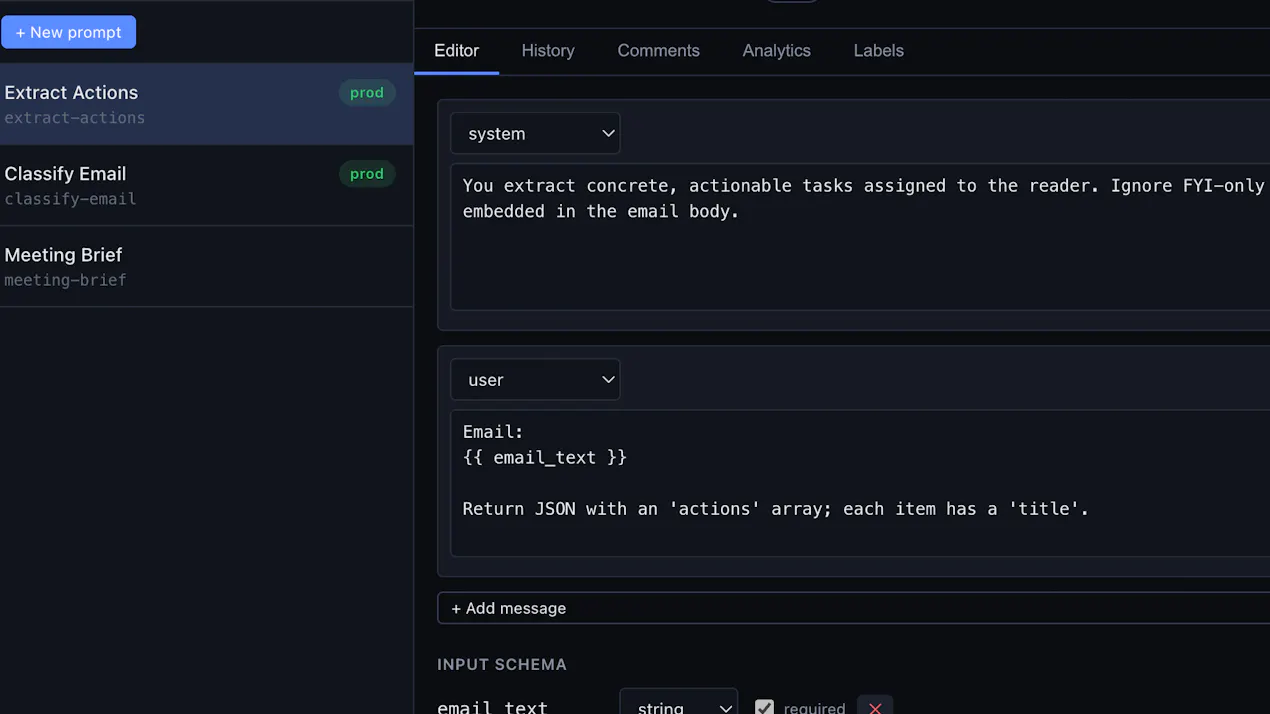Click + Add message
Image resolution: width=1270 pixels, height=714 pixels.
click(x=853, y=608)
